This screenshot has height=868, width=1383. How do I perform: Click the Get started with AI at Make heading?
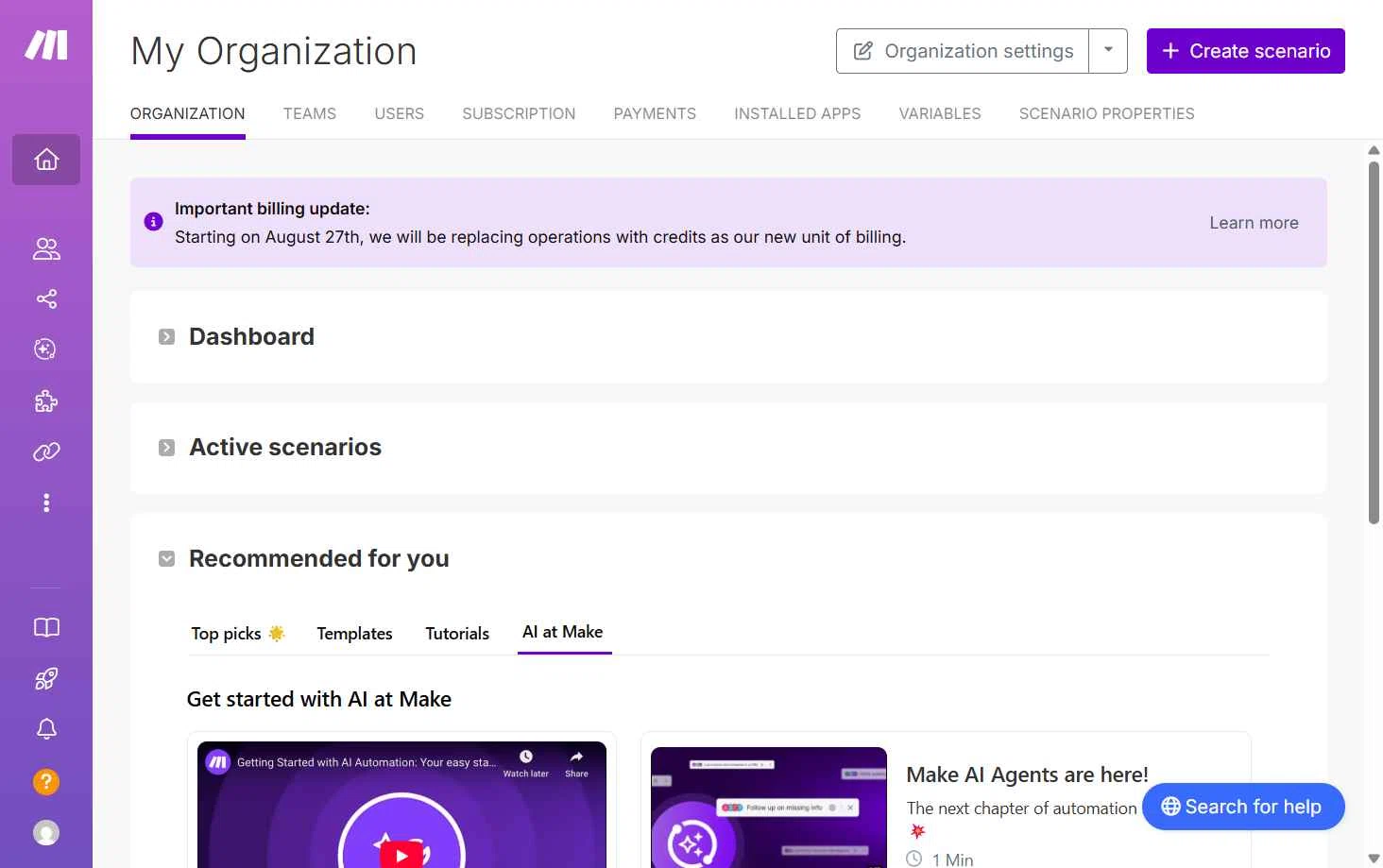[x=319, y=699]
